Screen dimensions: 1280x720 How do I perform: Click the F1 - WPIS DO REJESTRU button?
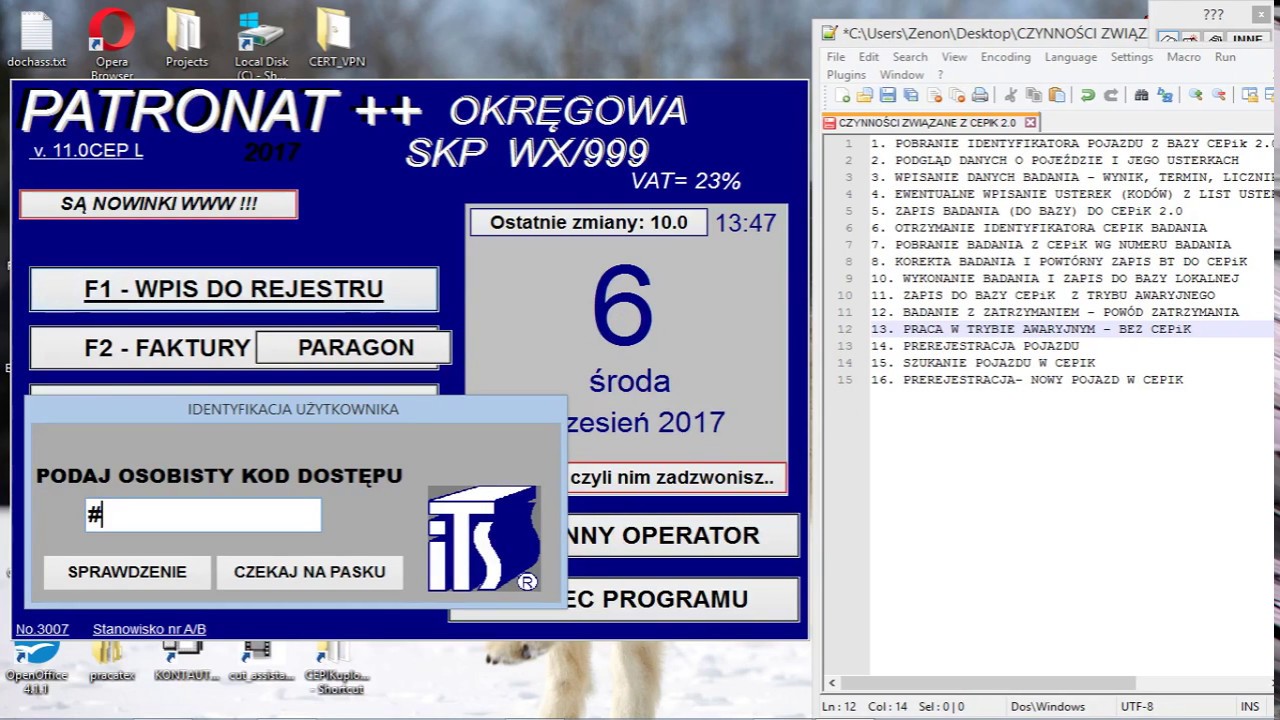click(234, 289)
